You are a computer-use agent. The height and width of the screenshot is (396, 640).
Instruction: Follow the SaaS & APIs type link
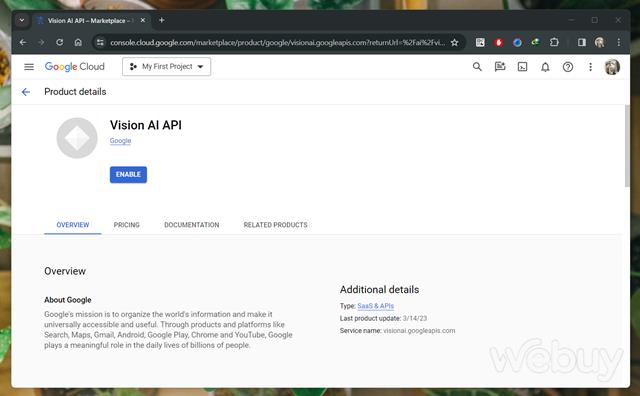[x=376, y=306]
